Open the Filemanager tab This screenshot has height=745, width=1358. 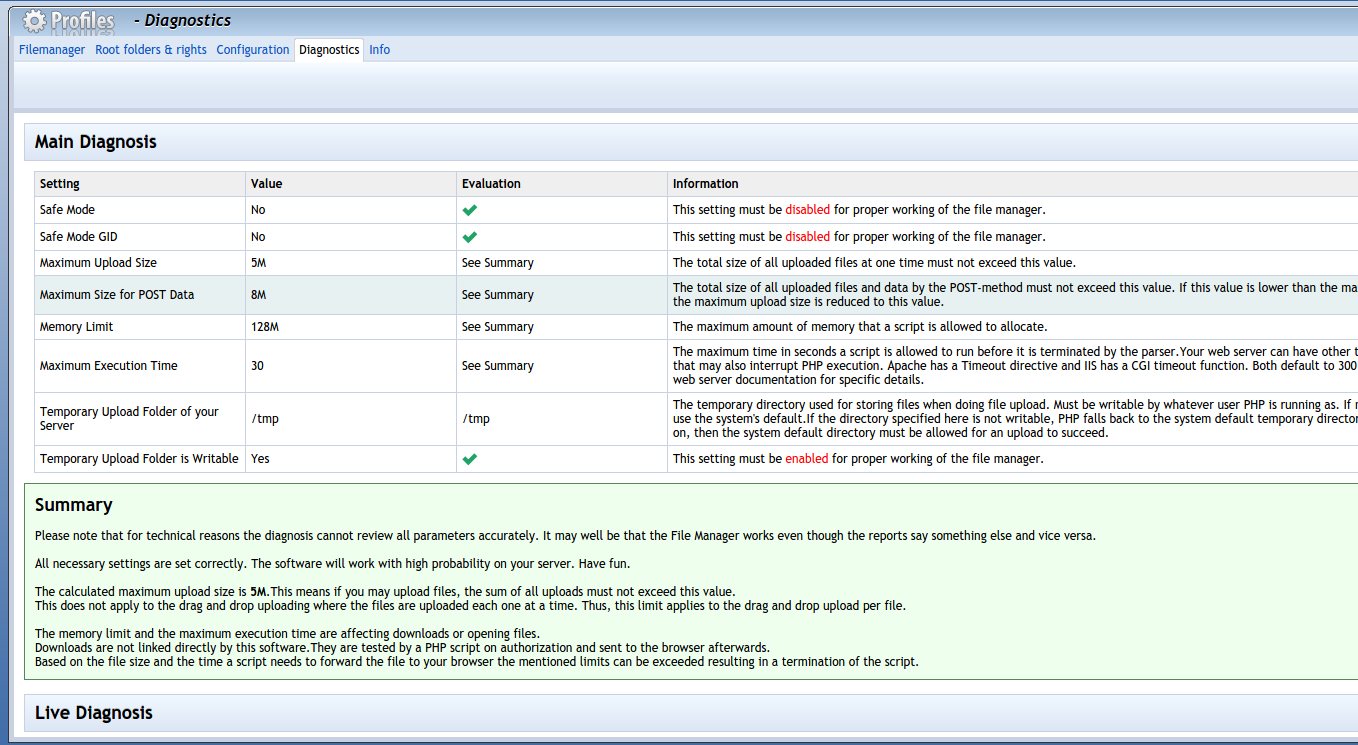point(52,50)
